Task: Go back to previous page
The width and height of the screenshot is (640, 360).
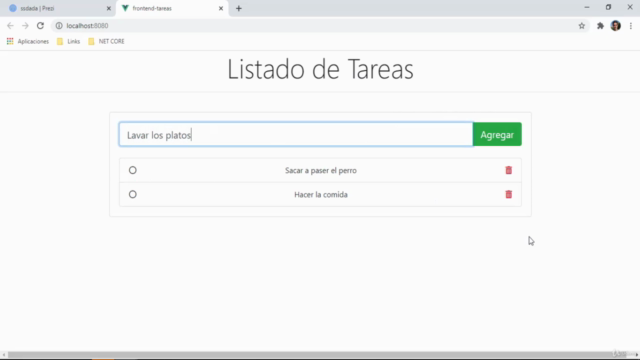Action: pos(10,26)
